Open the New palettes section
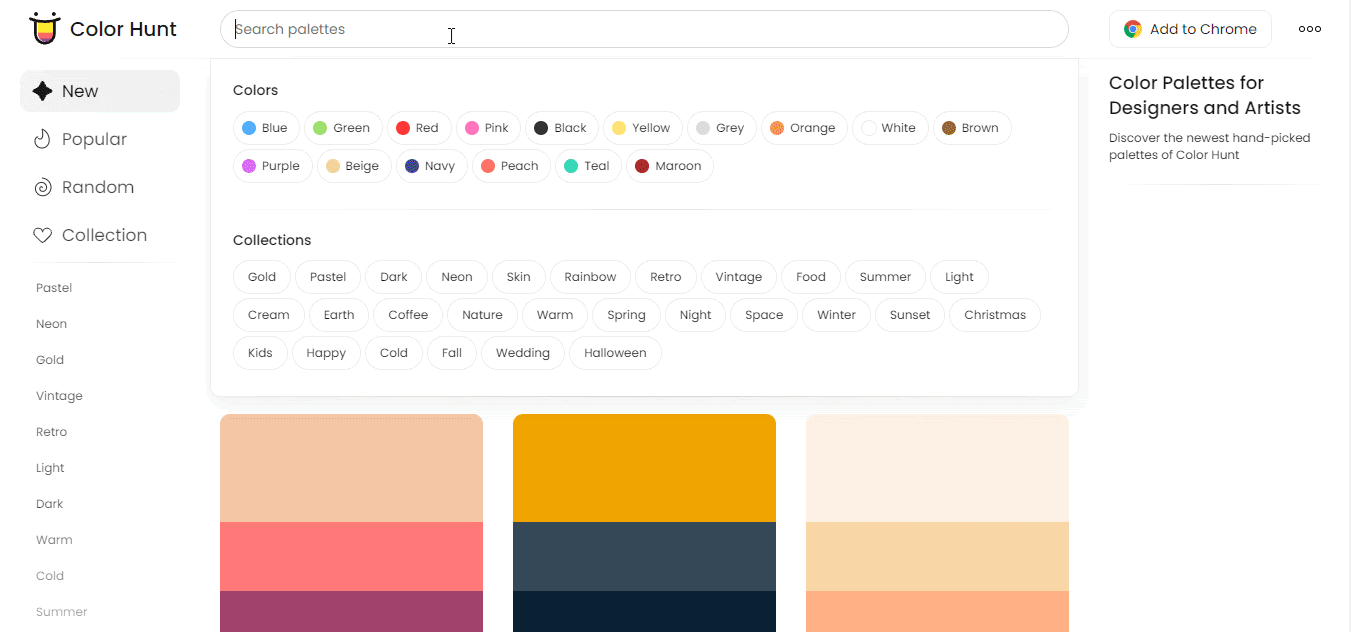The height and width of the screenshot is (632, 1351). [100, 91]
